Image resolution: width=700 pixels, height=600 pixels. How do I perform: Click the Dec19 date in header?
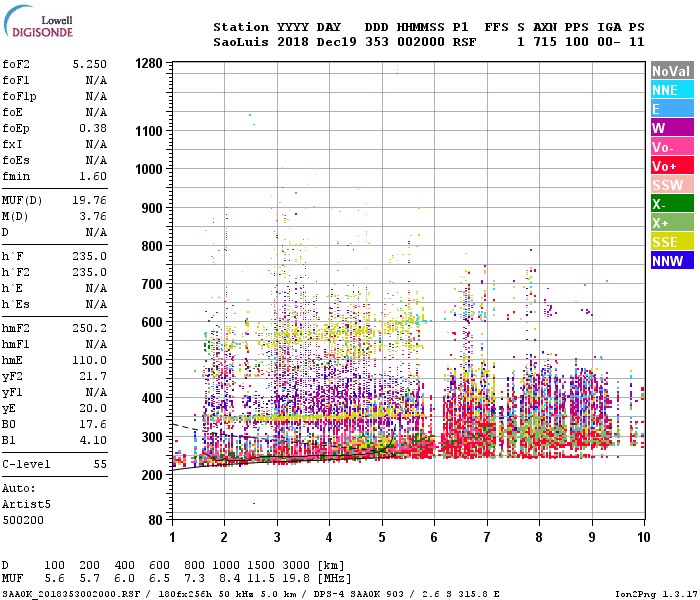coord(337,42)
